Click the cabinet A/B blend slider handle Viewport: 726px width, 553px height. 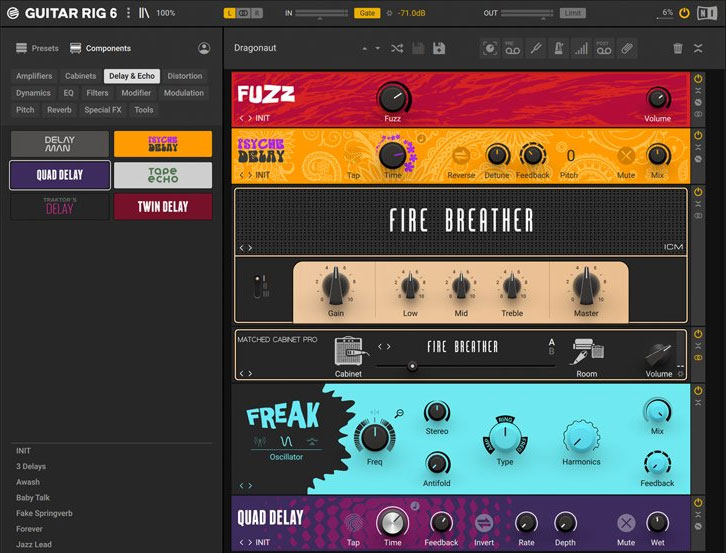[412, 366]
